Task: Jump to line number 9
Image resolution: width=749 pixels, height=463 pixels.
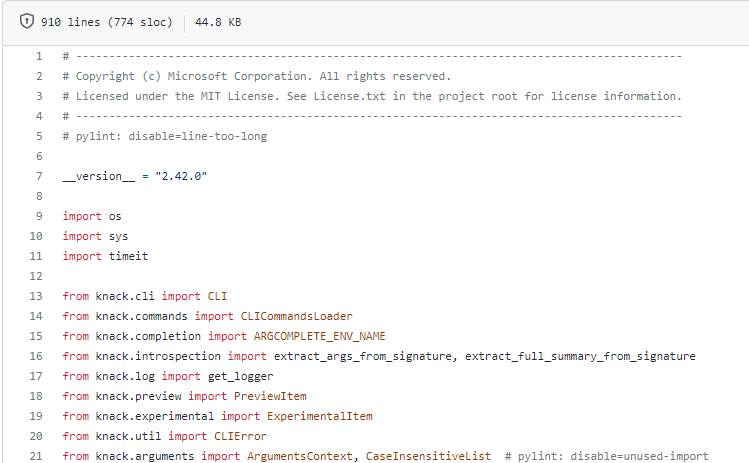Action: pyautogui.click(x=38, y=216)
